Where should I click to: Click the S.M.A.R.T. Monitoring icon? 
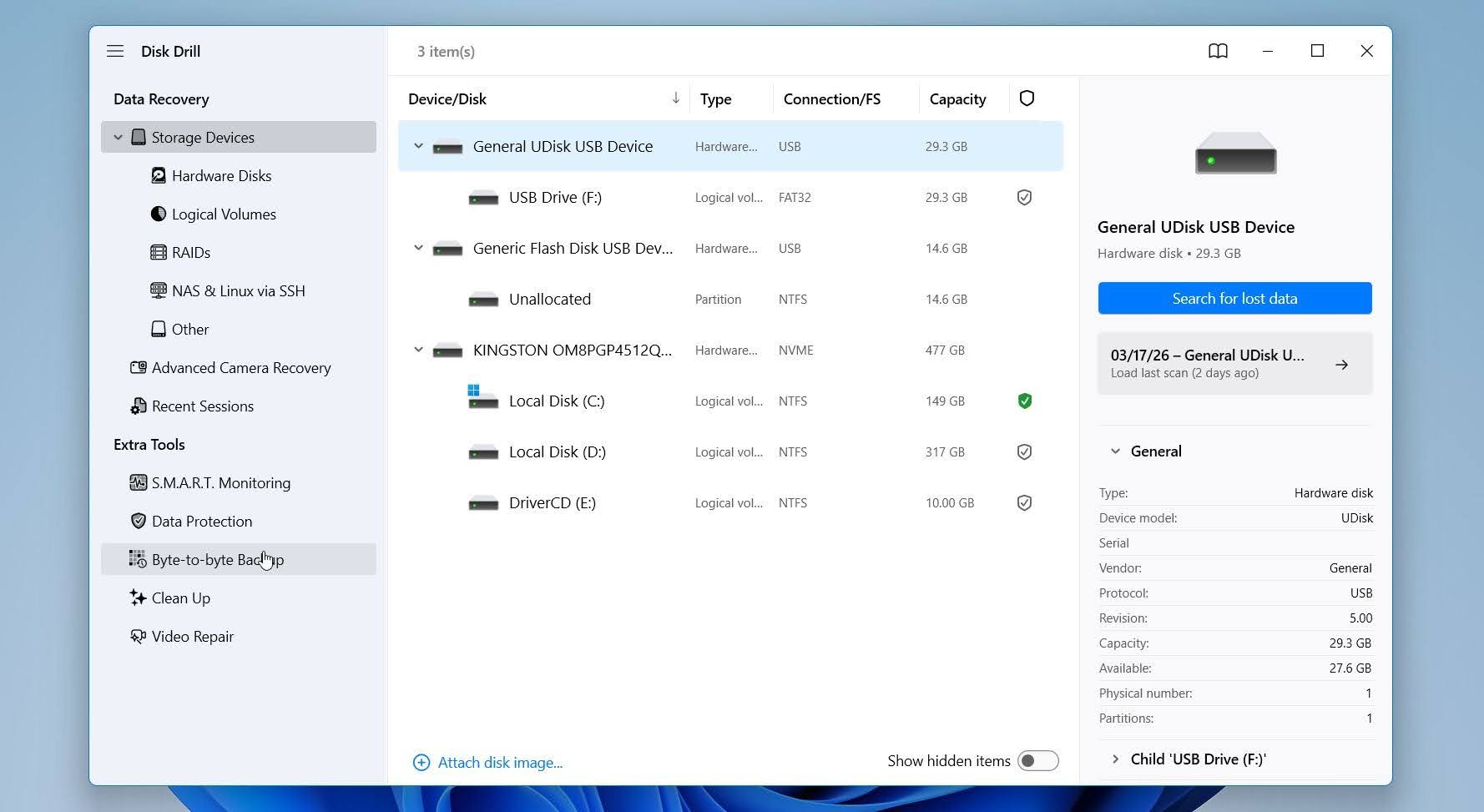coord(139,482)
